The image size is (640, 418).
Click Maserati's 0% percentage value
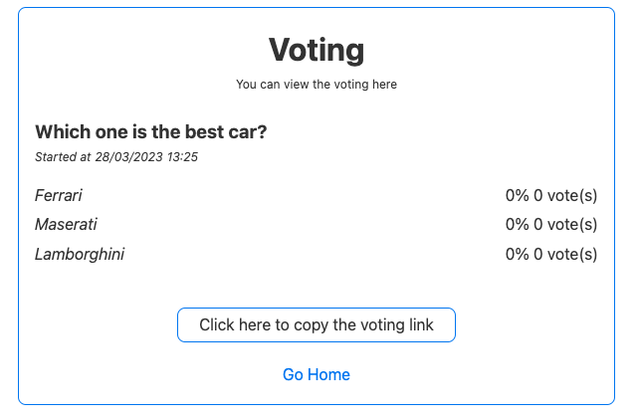point(517,224)
